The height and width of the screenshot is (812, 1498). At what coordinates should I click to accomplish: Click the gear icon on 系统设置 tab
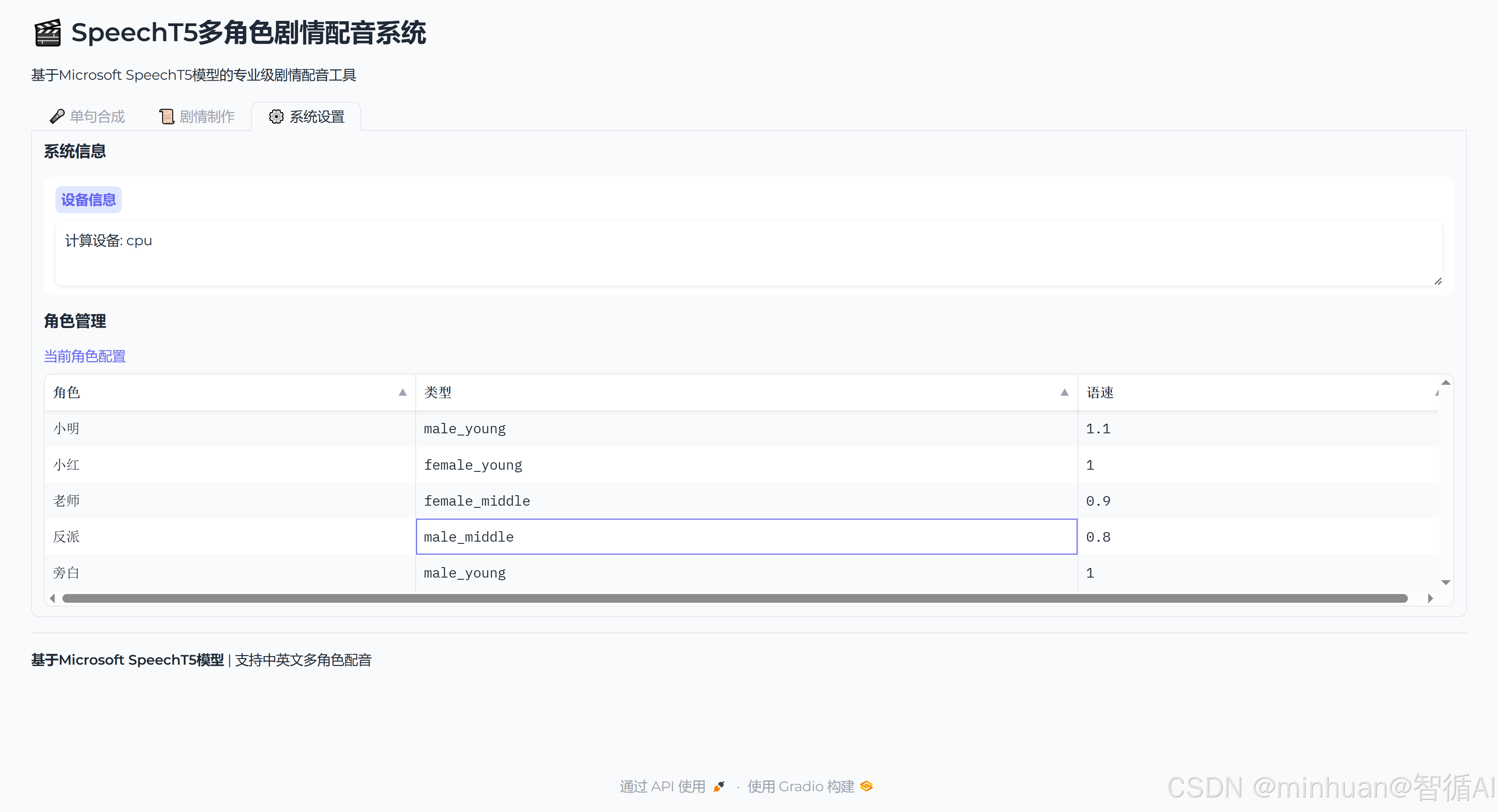[x=276, y=116]
